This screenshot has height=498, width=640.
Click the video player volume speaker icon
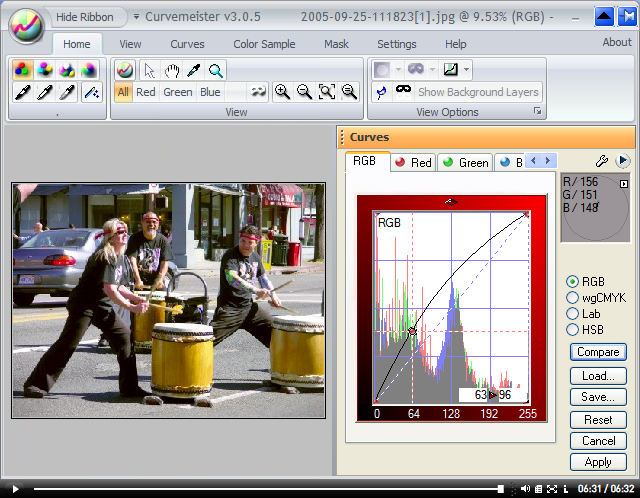click(525, 489)
